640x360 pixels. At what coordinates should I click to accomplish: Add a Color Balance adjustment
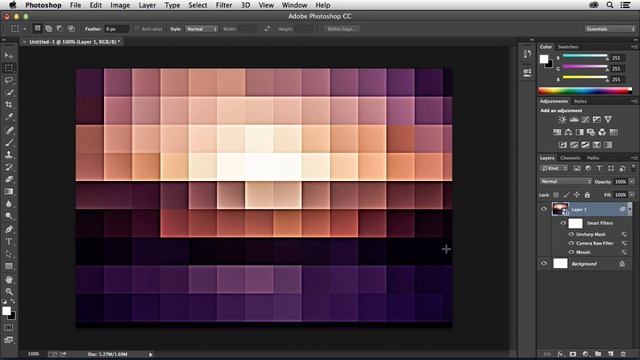(x=568, y=132)
